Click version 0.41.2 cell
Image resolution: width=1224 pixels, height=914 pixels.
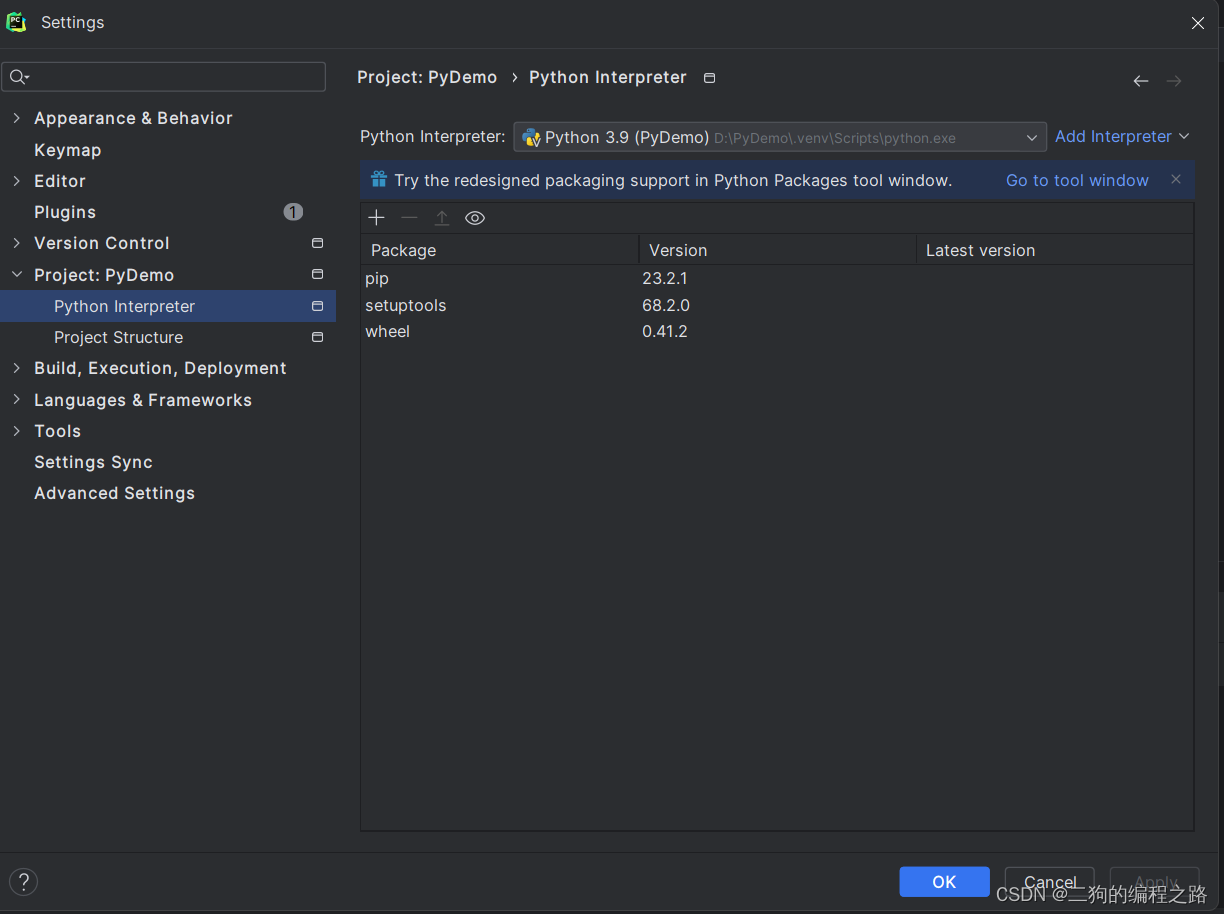[665, 331]
